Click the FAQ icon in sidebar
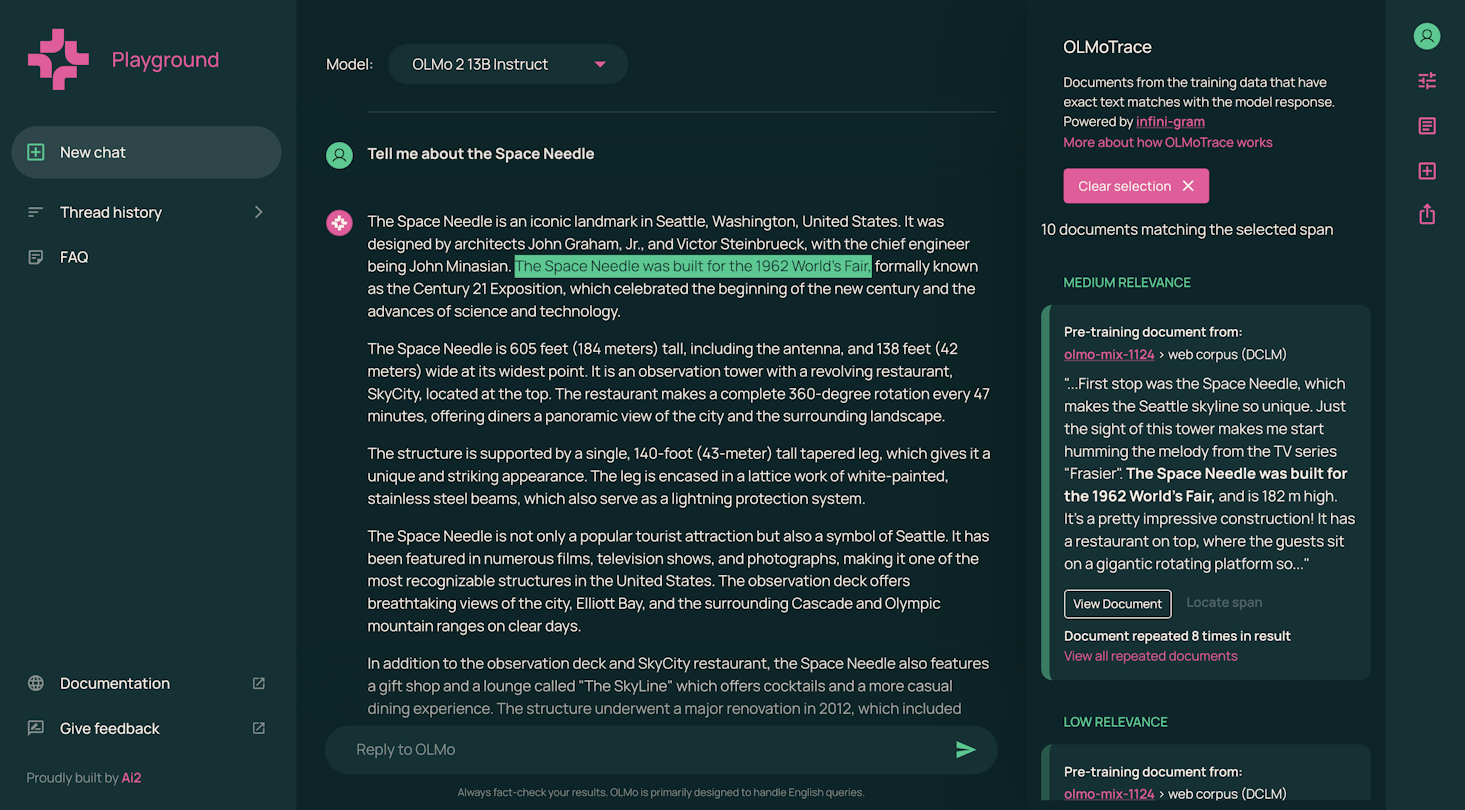 pos(36,257)
